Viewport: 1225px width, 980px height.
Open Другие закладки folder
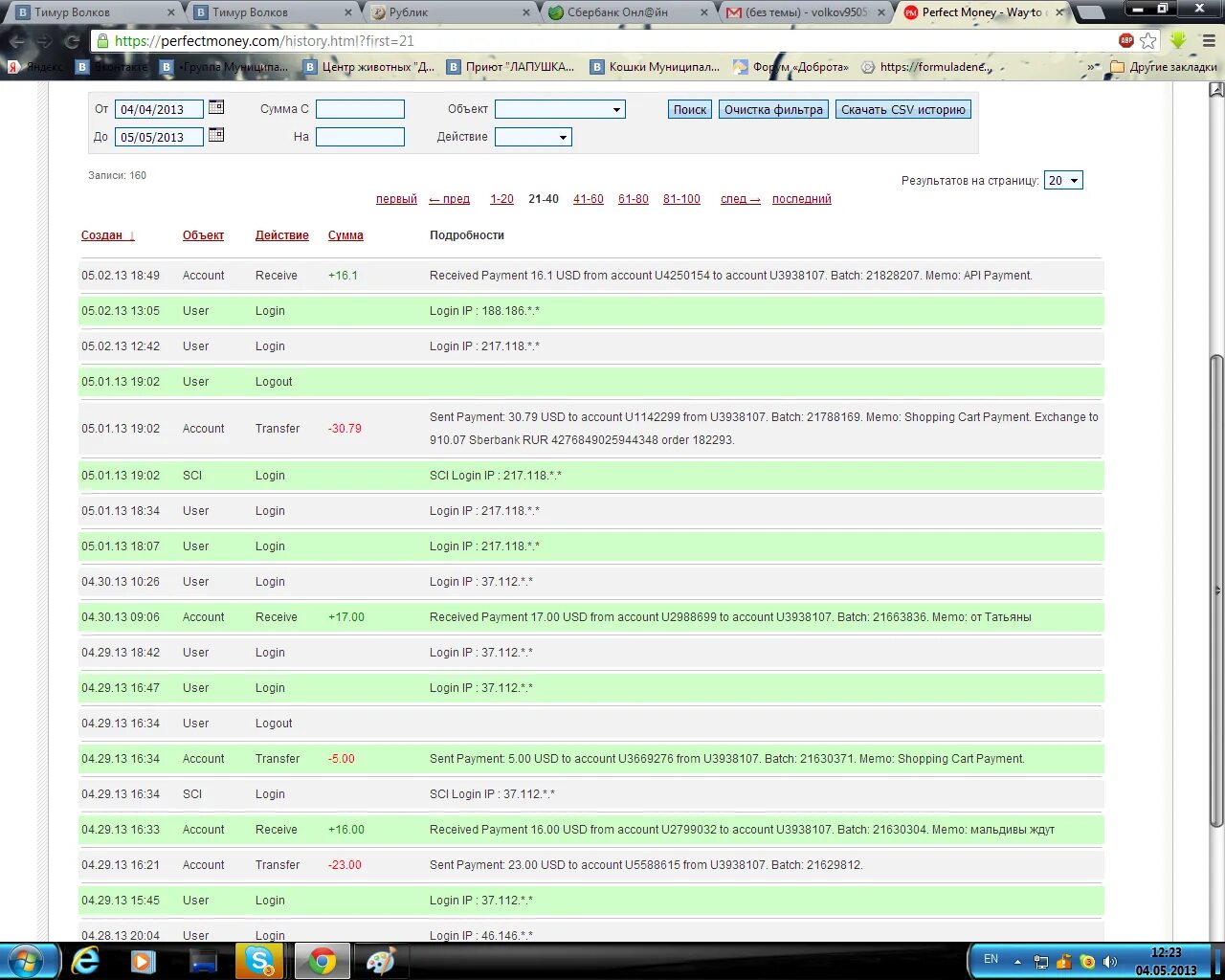[x=1164, y=67]
